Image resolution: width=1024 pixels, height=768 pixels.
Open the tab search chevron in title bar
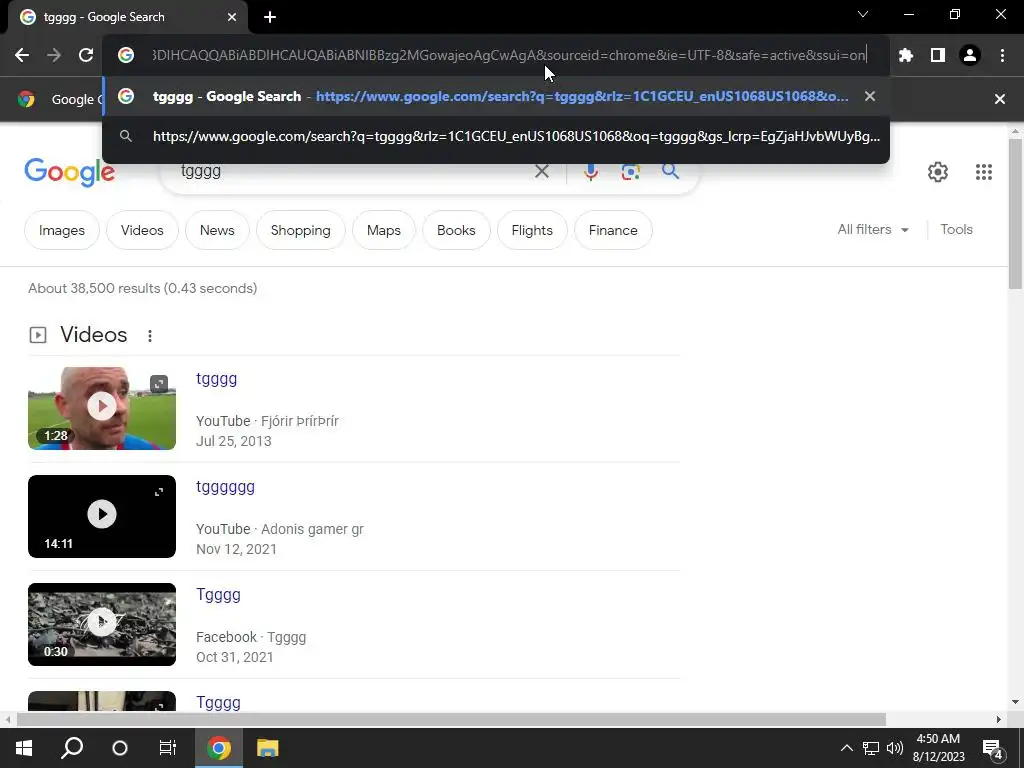pos(863,14)
